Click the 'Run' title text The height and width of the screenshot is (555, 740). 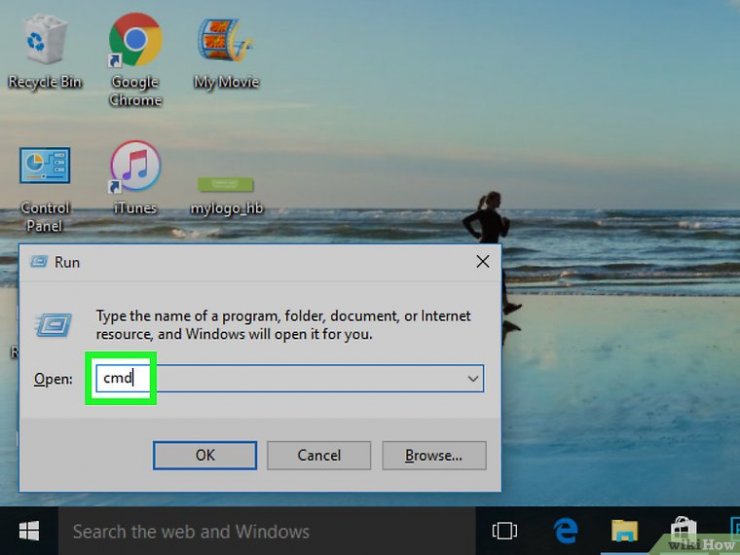(67, 262)
